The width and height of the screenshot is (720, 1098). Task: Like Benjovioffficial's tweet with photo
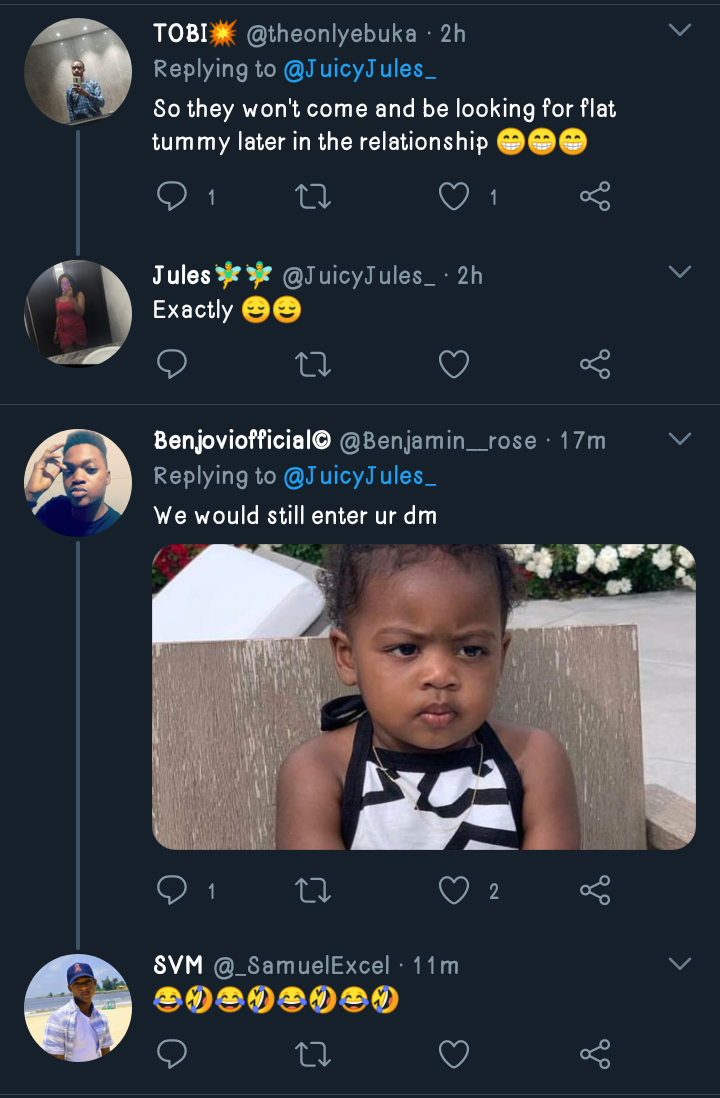pyautogui.click(x=454, y=890)
